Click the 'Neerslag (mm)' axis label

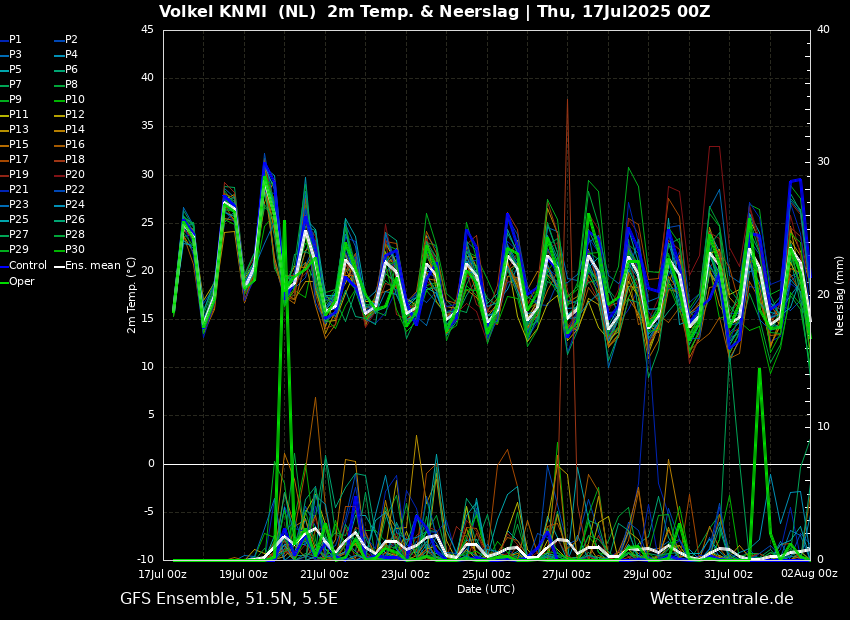(839, 295)
